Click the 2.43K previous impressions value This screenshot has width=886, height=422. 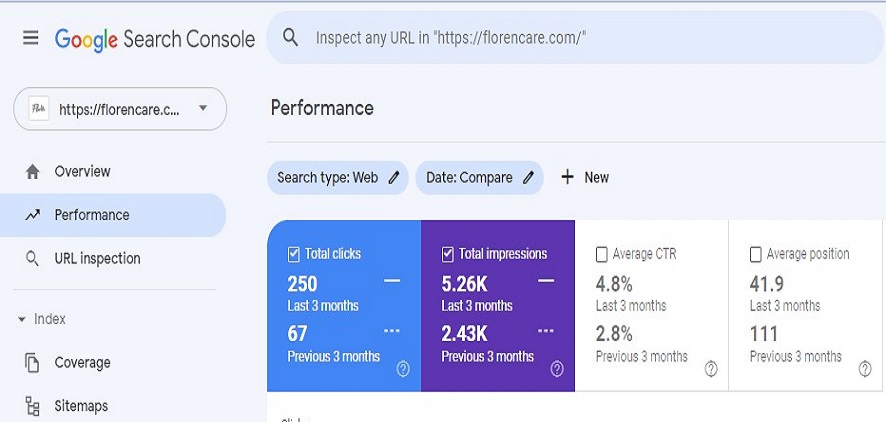click(x=464, y=334)
